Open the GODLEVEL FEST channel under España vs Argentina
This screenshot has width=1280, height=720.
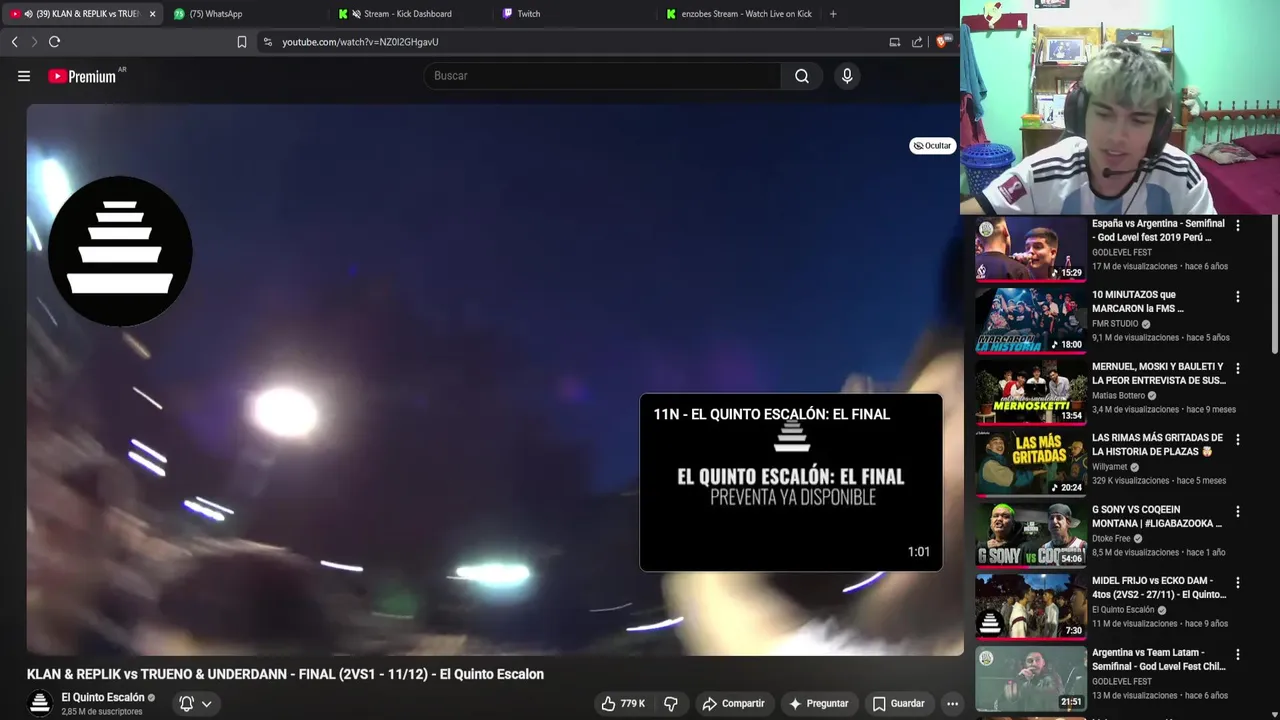coord(1122,252)
